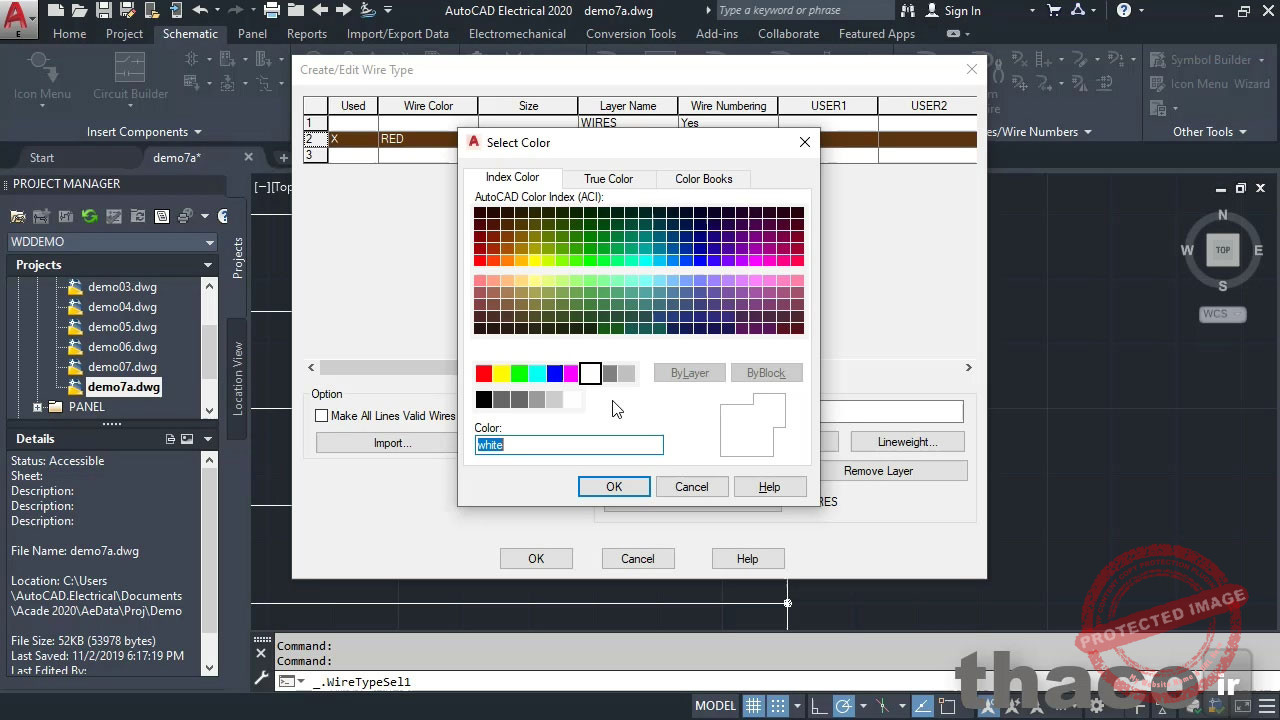Toggle ortho mode in the status bar
This screenshot has width=1280, height=720.
tap(818, 706)
